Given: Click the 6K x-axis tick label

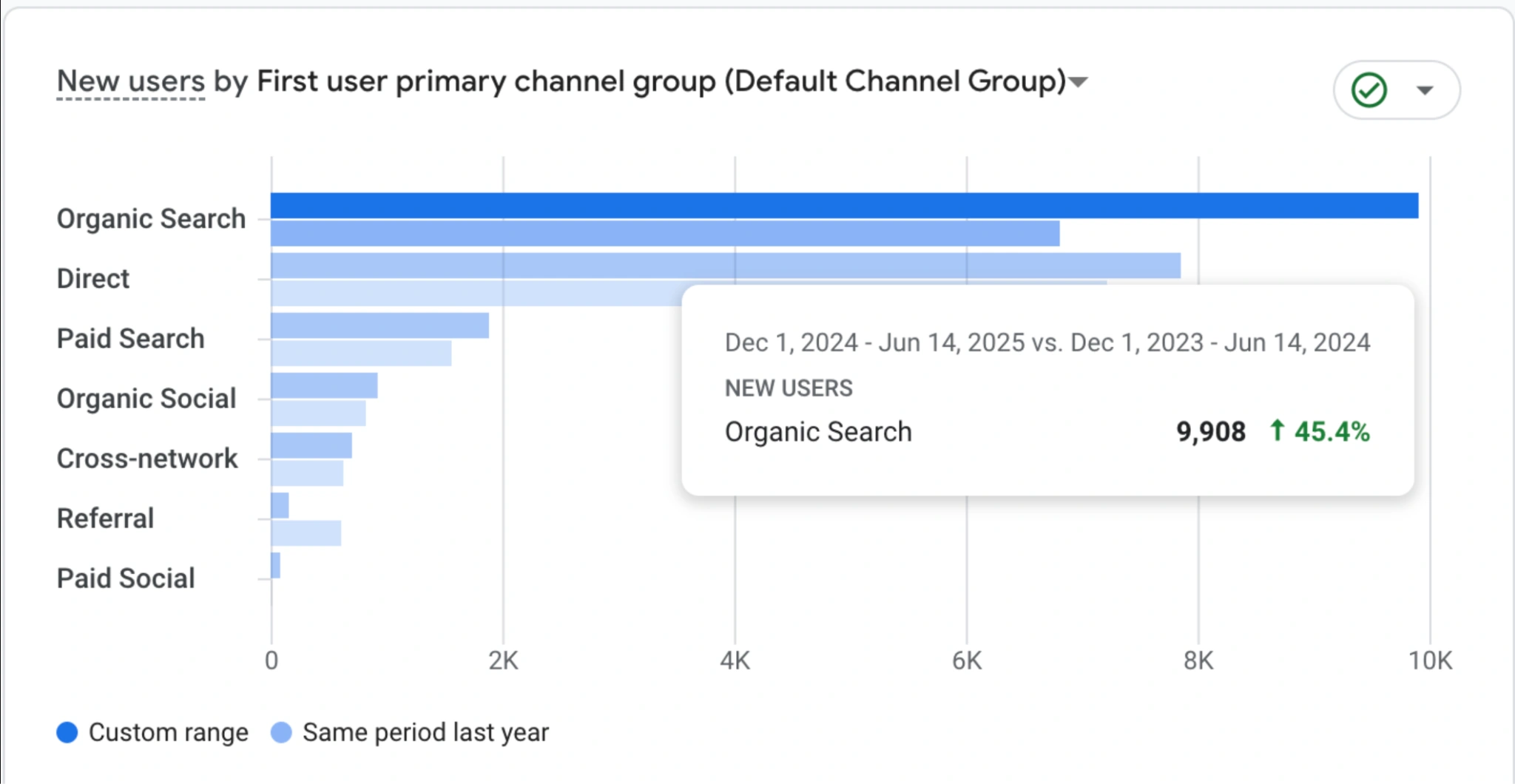Looking at the screenshot, I should coord(967,660).
